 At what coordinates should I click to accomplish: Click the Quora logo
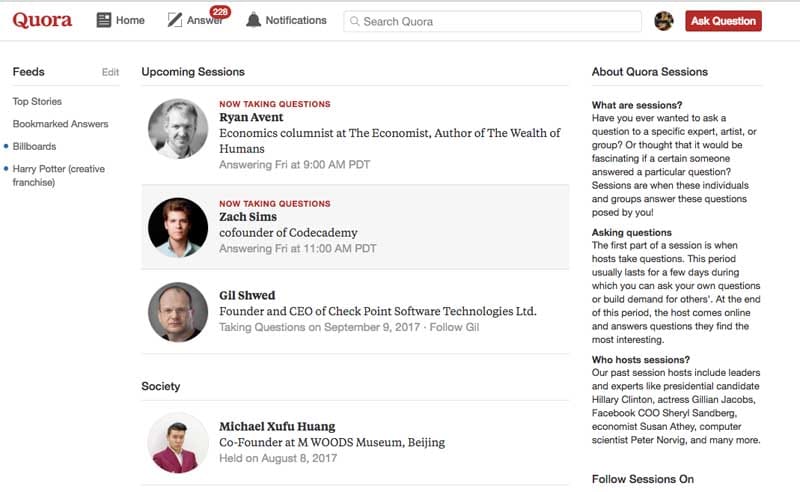pos(42,20)
